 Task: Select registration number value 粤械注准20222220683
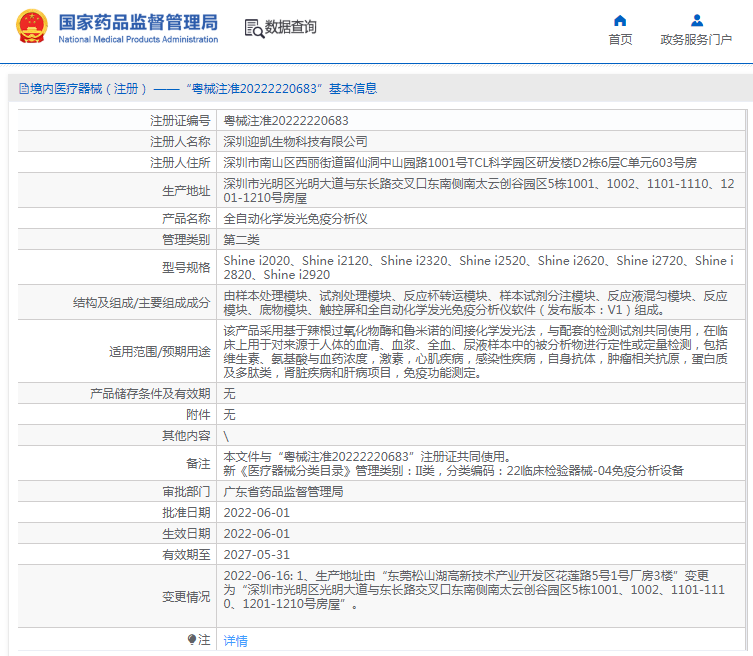[x=286, y=121]
